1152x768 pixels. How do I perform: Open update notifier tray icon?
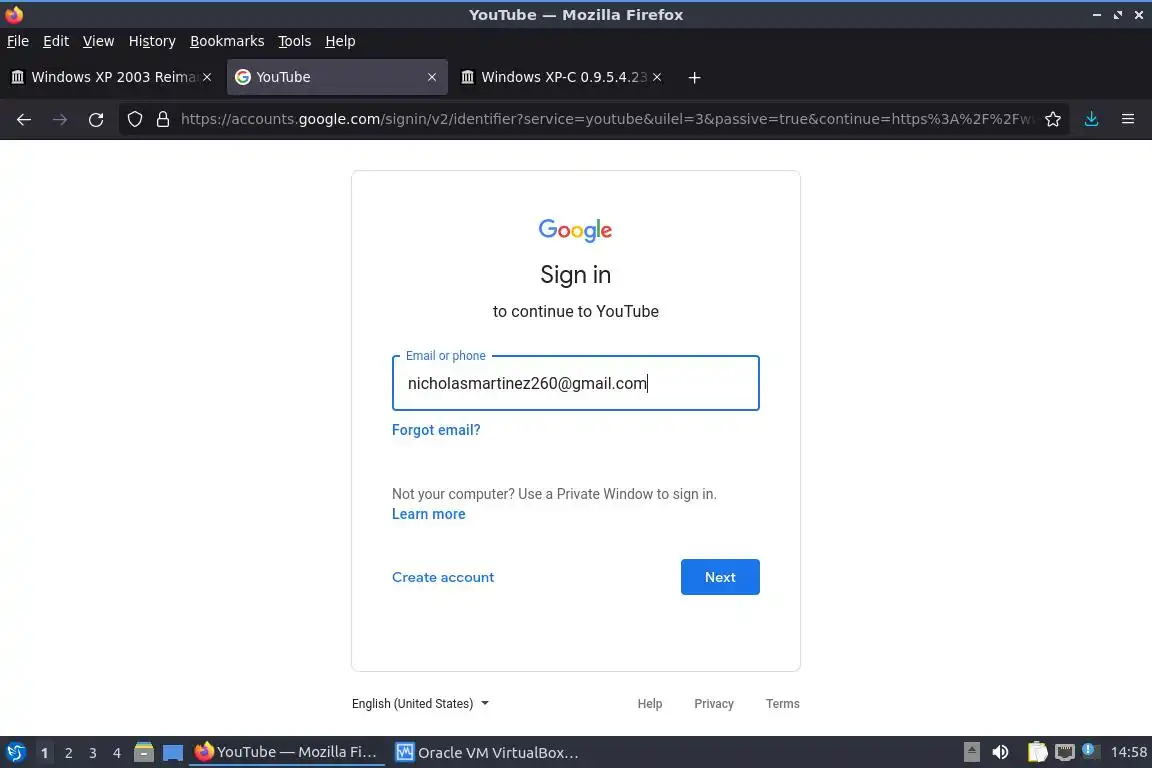(1090, 752)
